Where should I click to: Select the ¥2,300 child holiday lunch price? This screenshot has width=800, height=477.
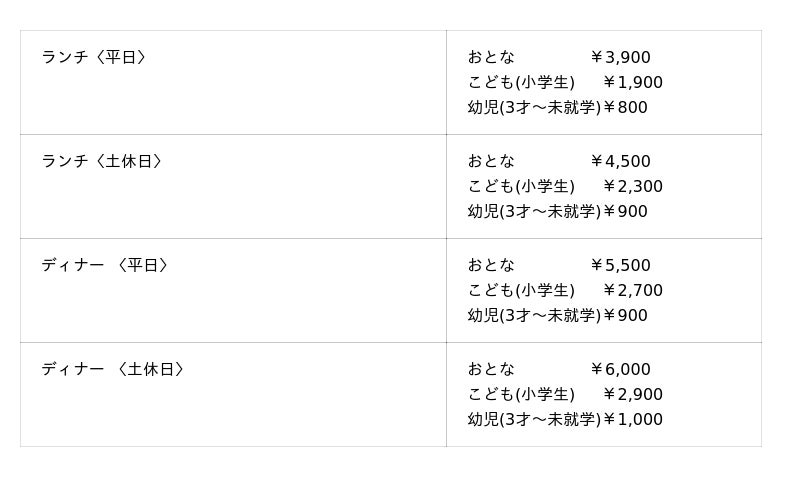[633, 187]
